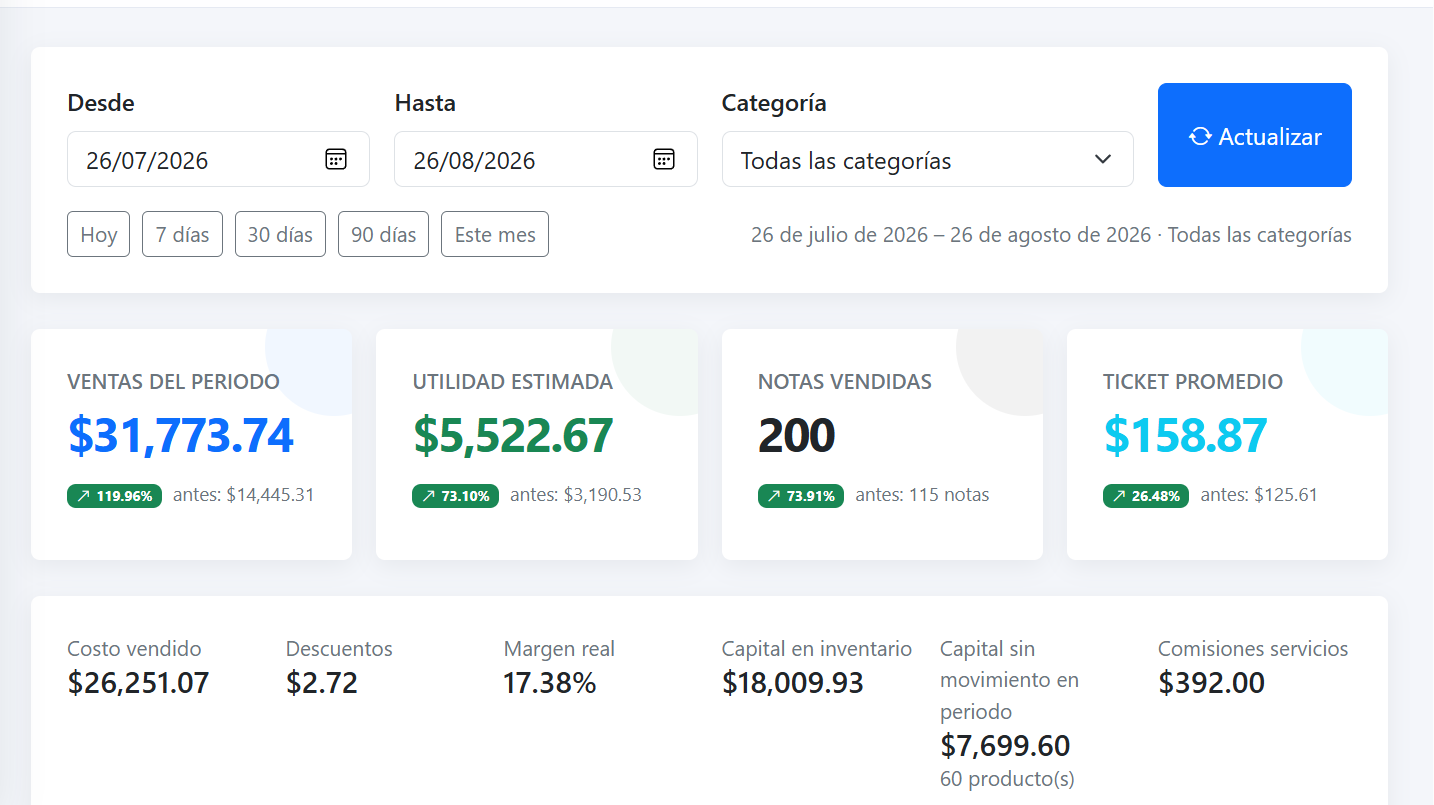Viewport: 1434px width, 805px height.
Task: Click the 60 producto(s) text
Action: (1007, 778)
